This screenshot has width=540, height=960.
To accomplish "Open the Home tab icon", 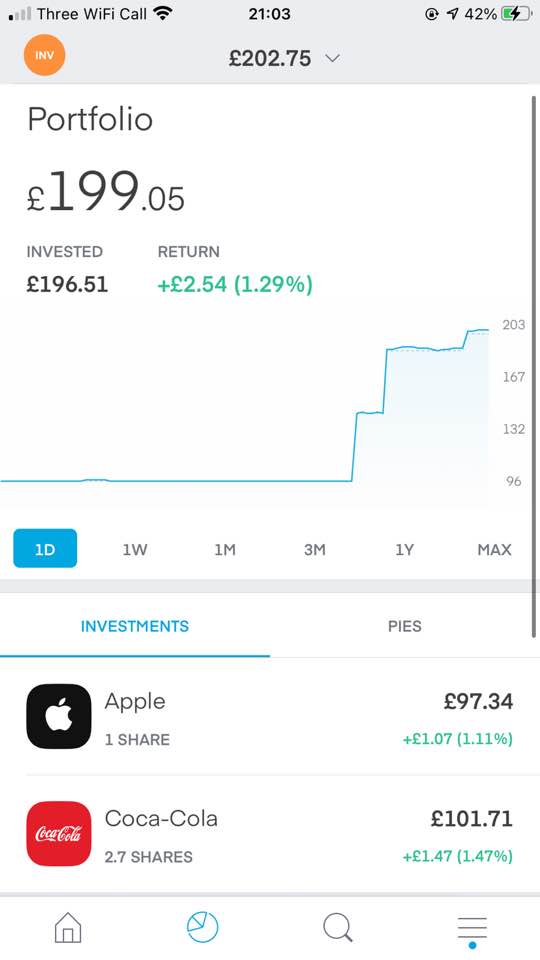I will 68,928.
